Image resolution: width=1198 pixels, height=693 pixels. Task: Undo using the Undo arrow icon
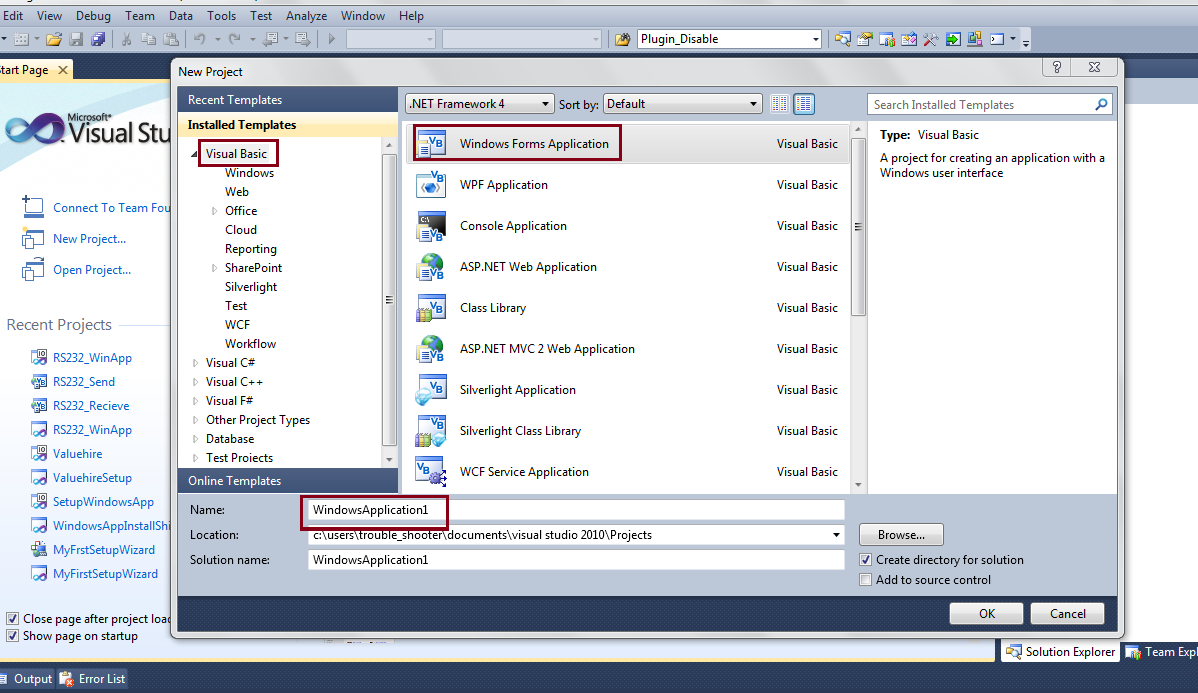tap(202, 36)
